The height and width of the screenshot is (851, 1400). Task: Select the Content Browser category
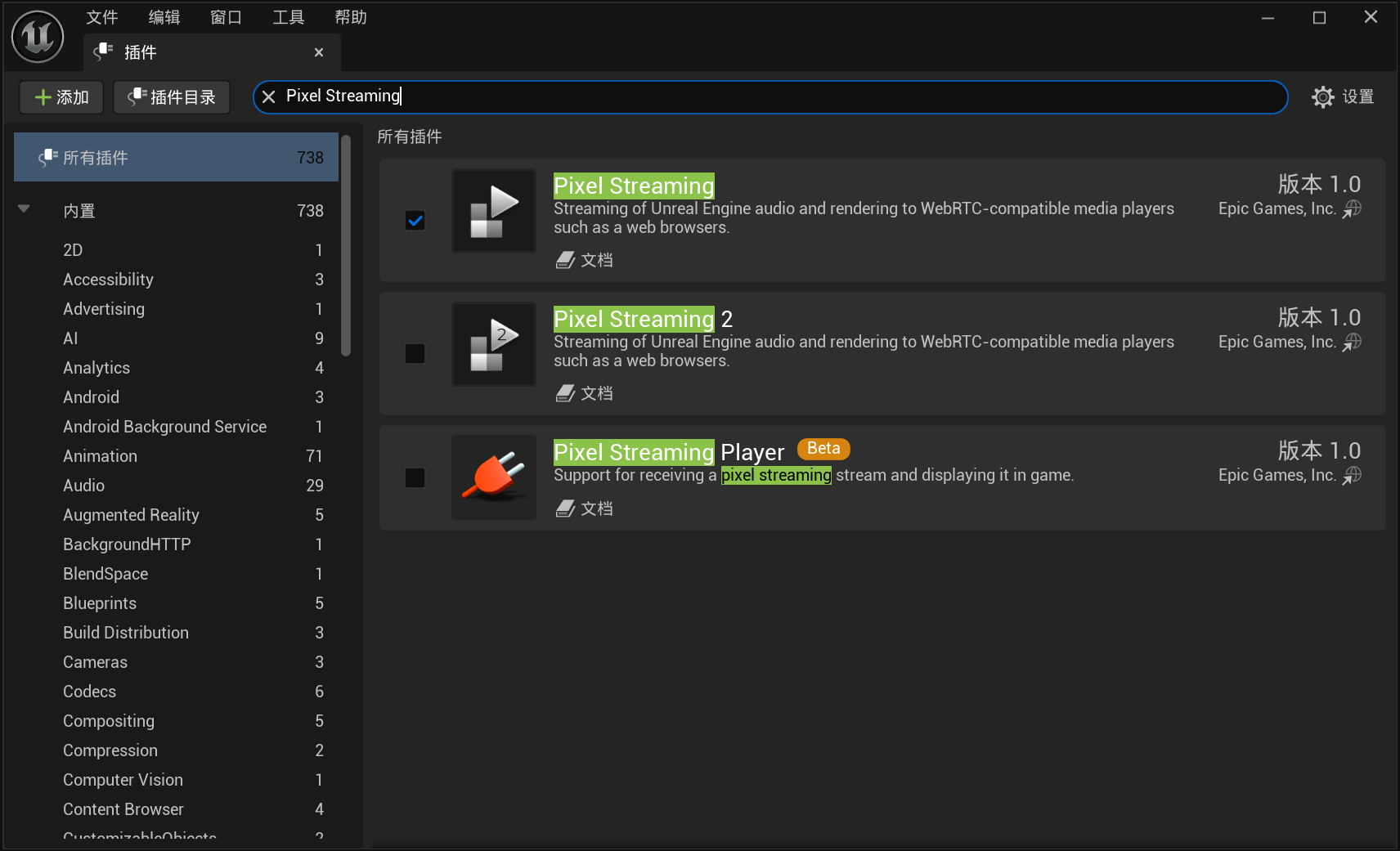pyautogui.click(x=177, y=809)
